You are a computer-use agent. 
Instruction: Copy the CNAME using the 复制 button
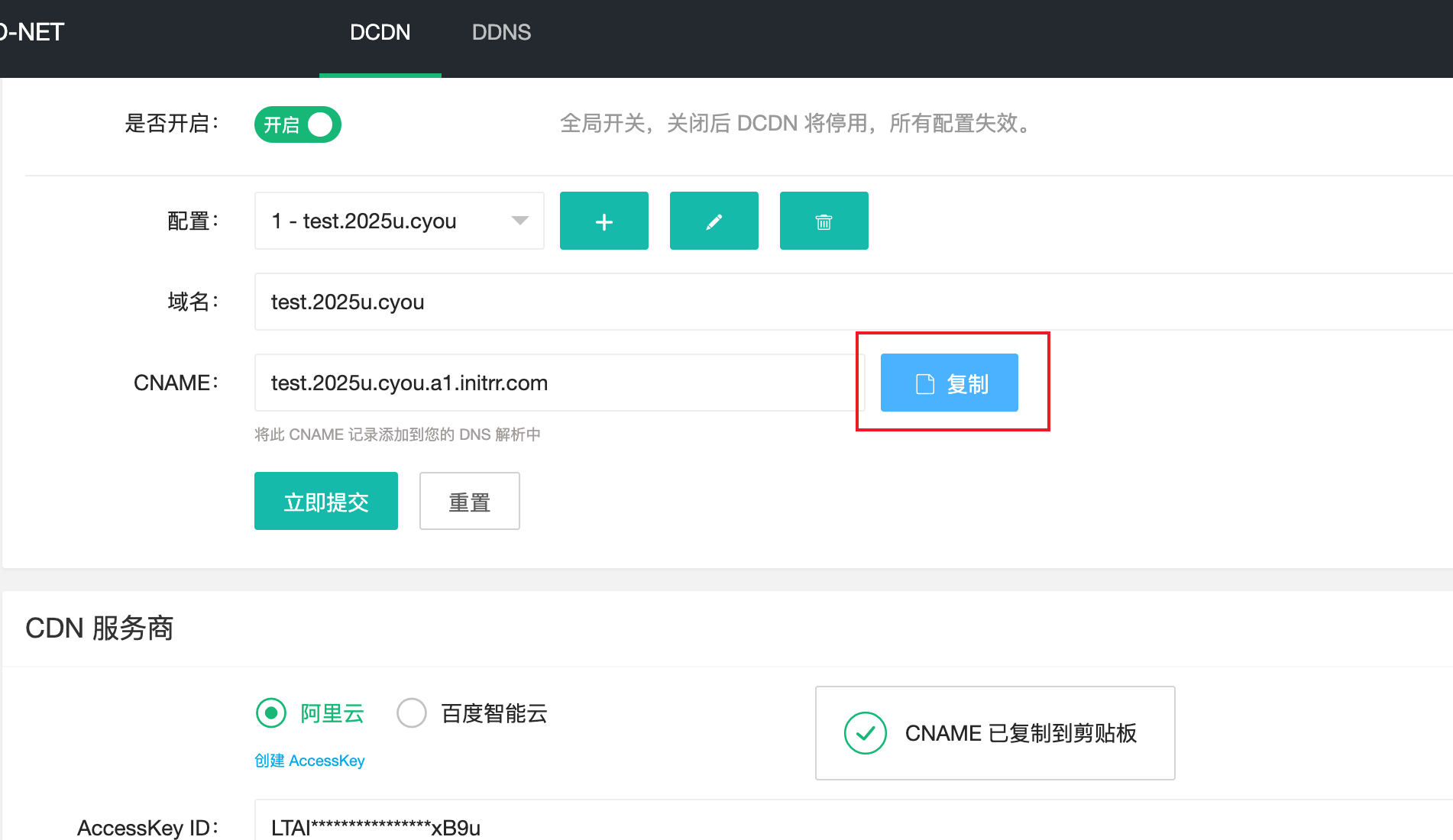[949, 383]
